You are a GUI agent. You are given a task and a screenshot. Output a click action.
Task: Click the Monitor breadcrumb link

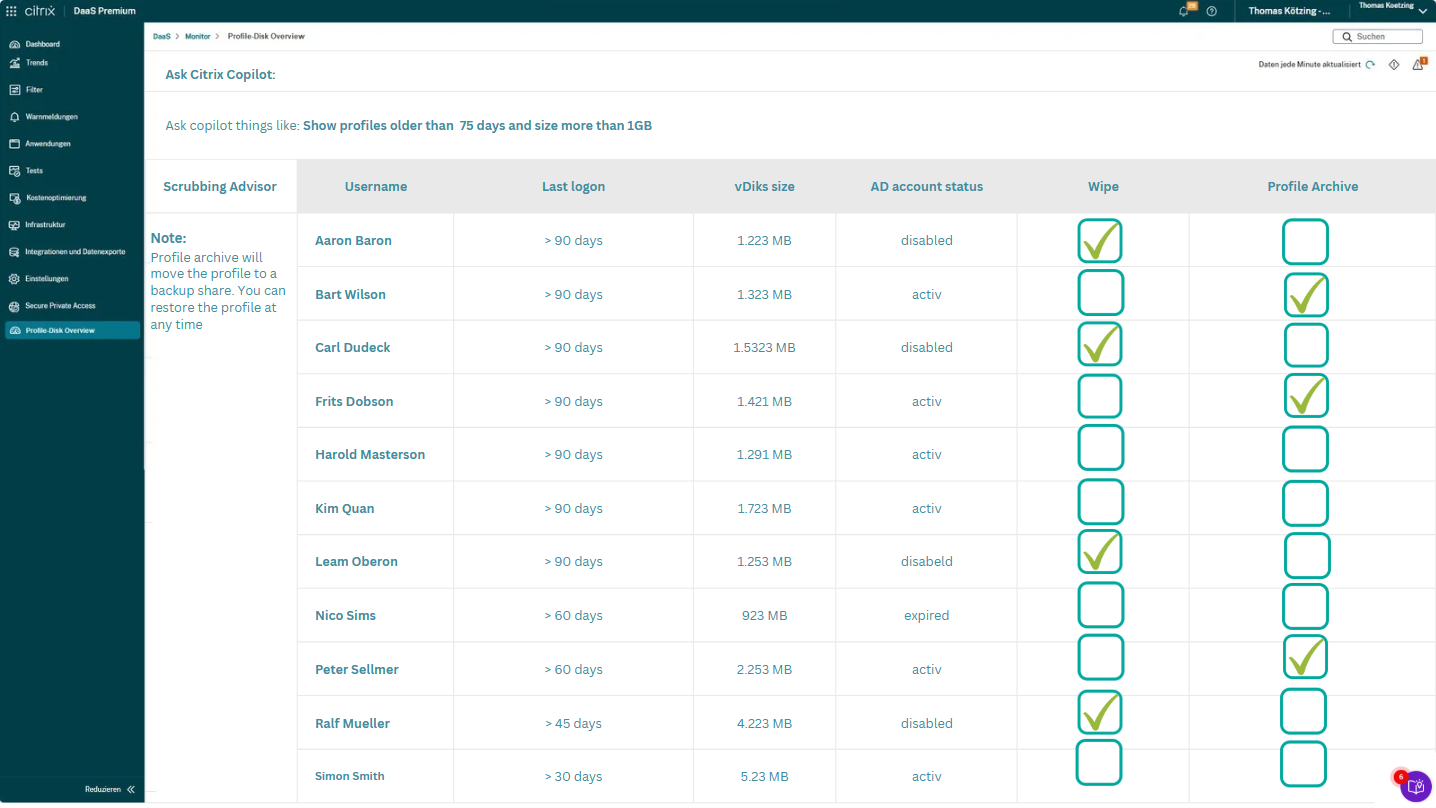click(x=198, y=36)
